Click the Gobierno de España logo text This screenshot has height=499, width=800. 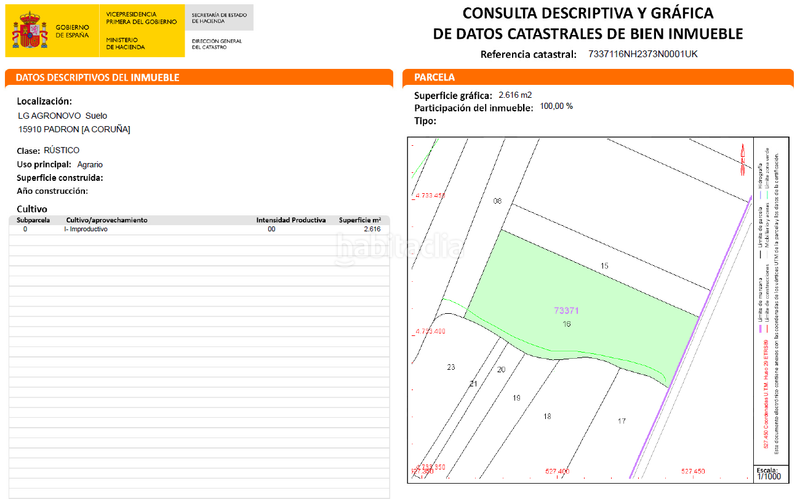[x=71, y=31]
